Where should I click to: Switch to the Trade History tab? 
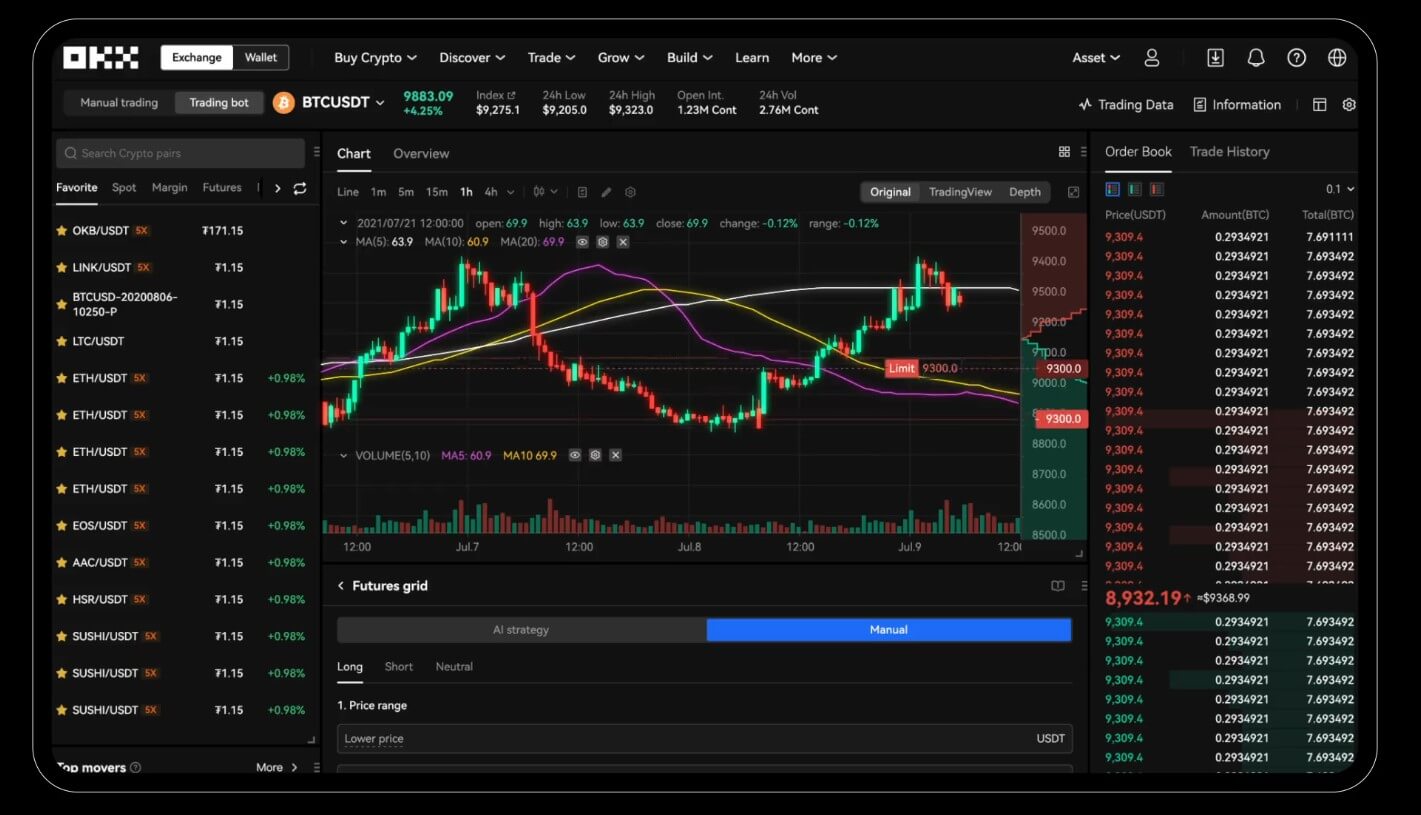tap(1229, 152)
